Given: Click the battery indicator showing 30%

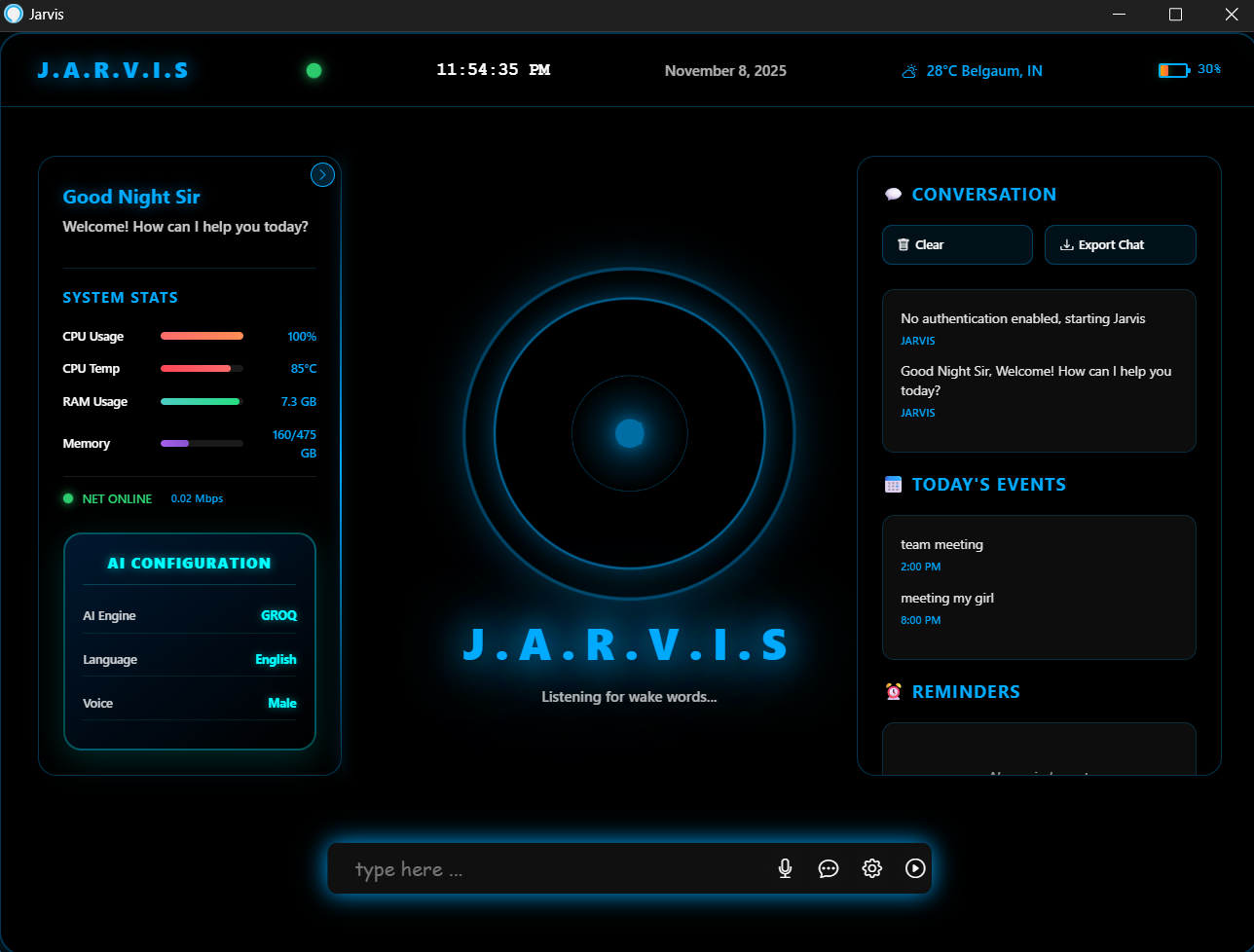Looking at the screenshot, I should click(1174, 69).
